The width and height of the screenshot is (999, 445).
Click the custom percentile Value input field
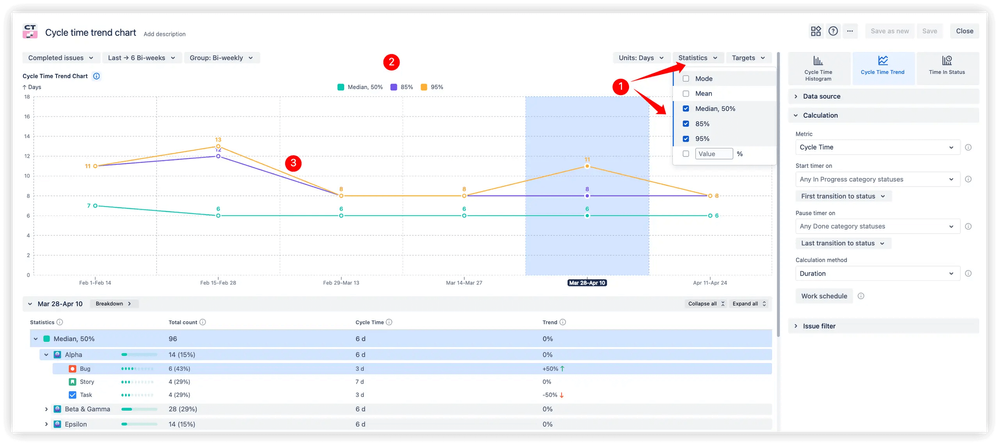pos(714,154)
